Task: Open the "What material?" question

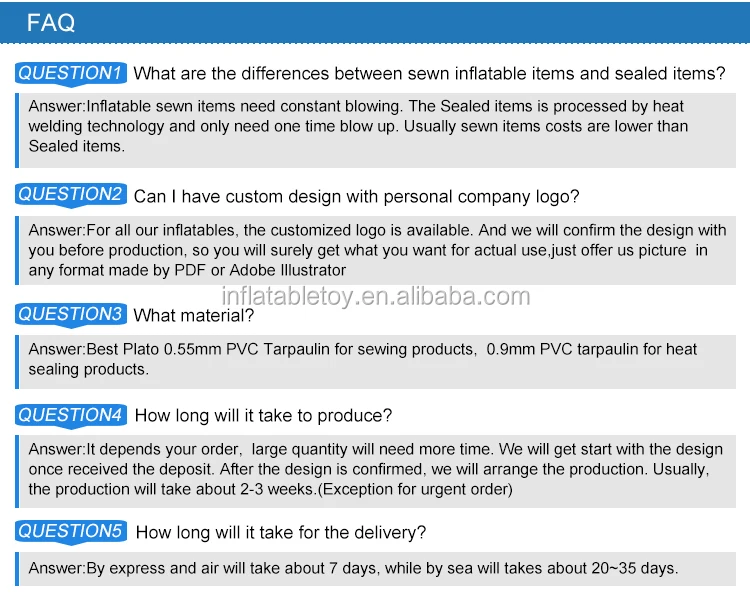Action: 193,316
